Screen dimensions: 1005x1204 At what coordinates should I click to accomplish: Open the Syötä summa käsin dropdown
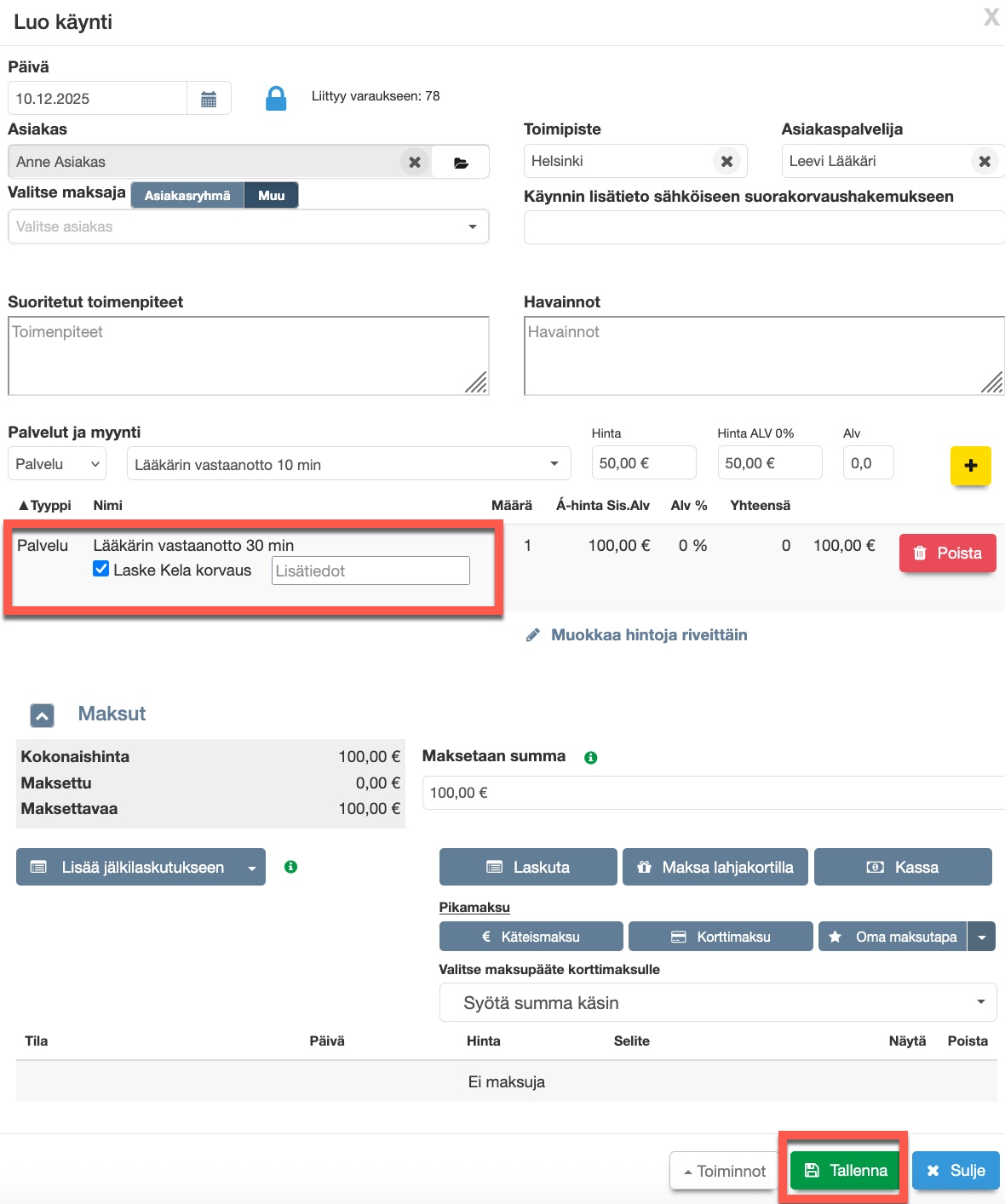pyautogui.click(x=717, y=1003)
